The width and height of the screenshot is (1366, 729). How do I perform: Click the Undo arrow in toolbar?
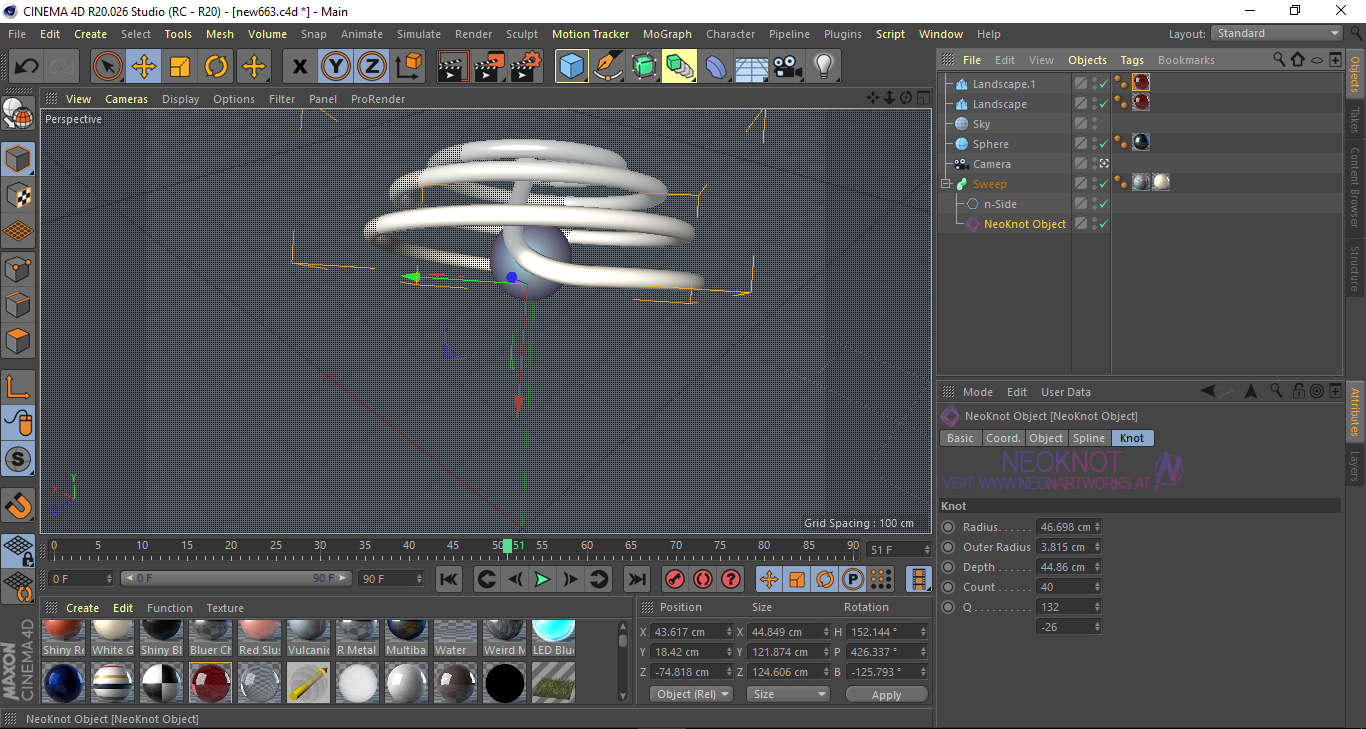click(26, 67)
